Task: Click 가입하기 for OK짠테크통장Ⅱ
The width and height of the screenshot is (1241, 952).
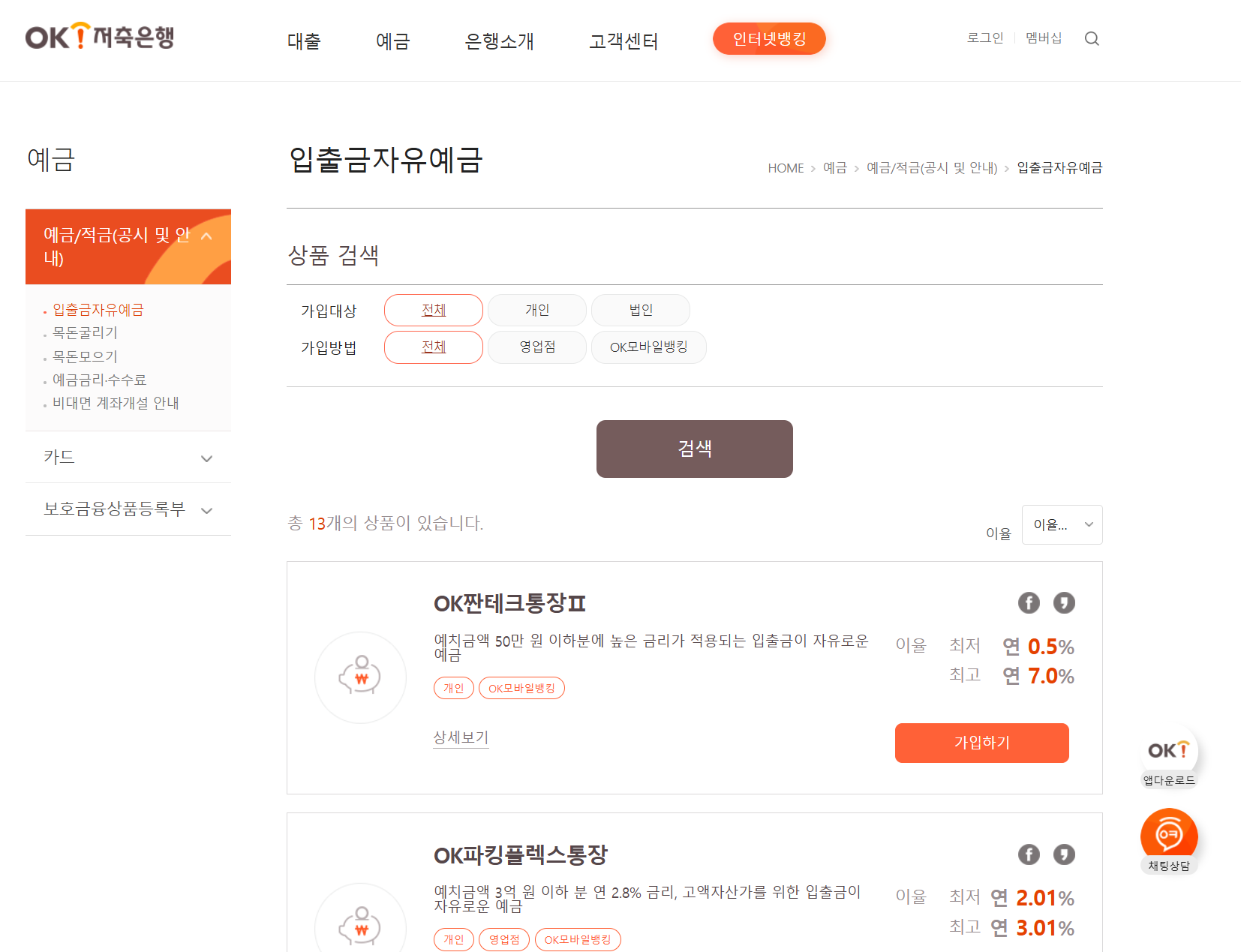Action: pyautogui.click(x=981, y=743)
